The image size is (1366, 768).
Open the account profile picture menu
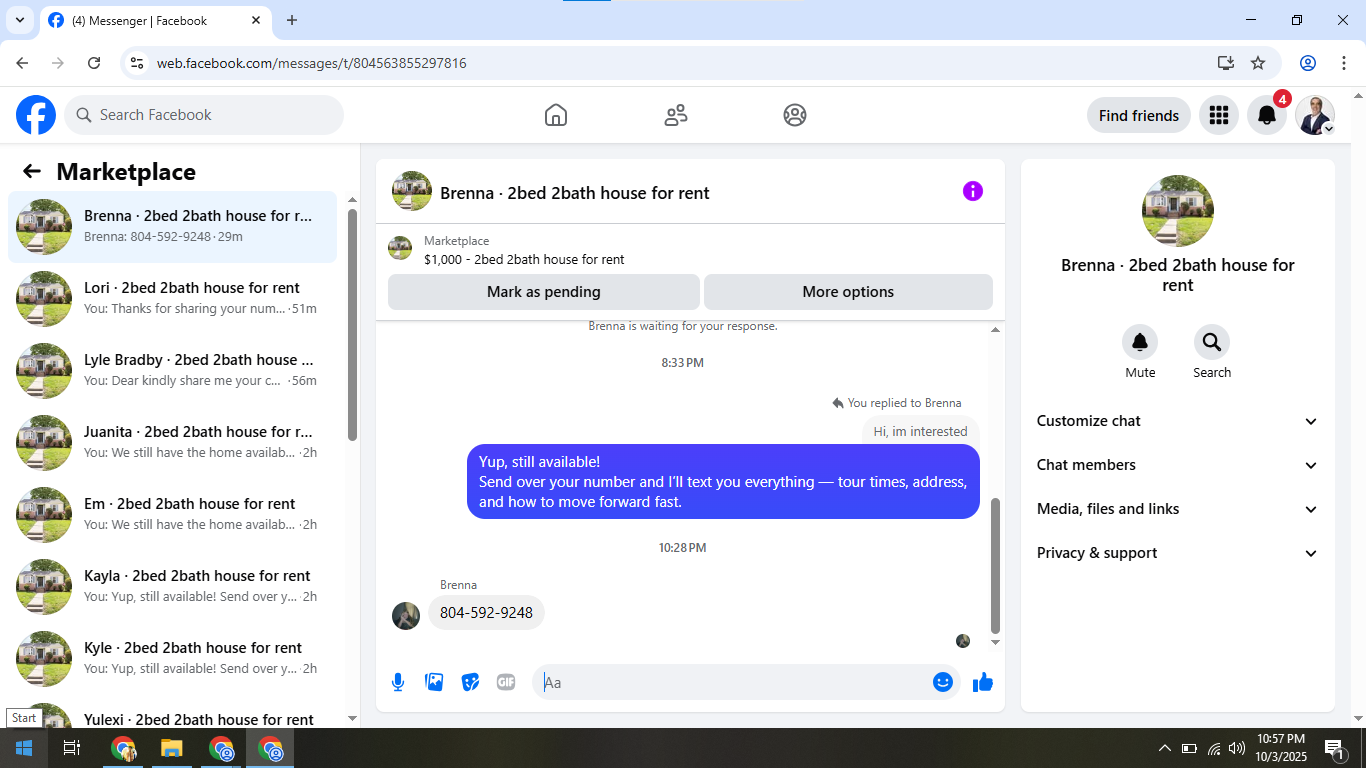tap(1315, 115)
